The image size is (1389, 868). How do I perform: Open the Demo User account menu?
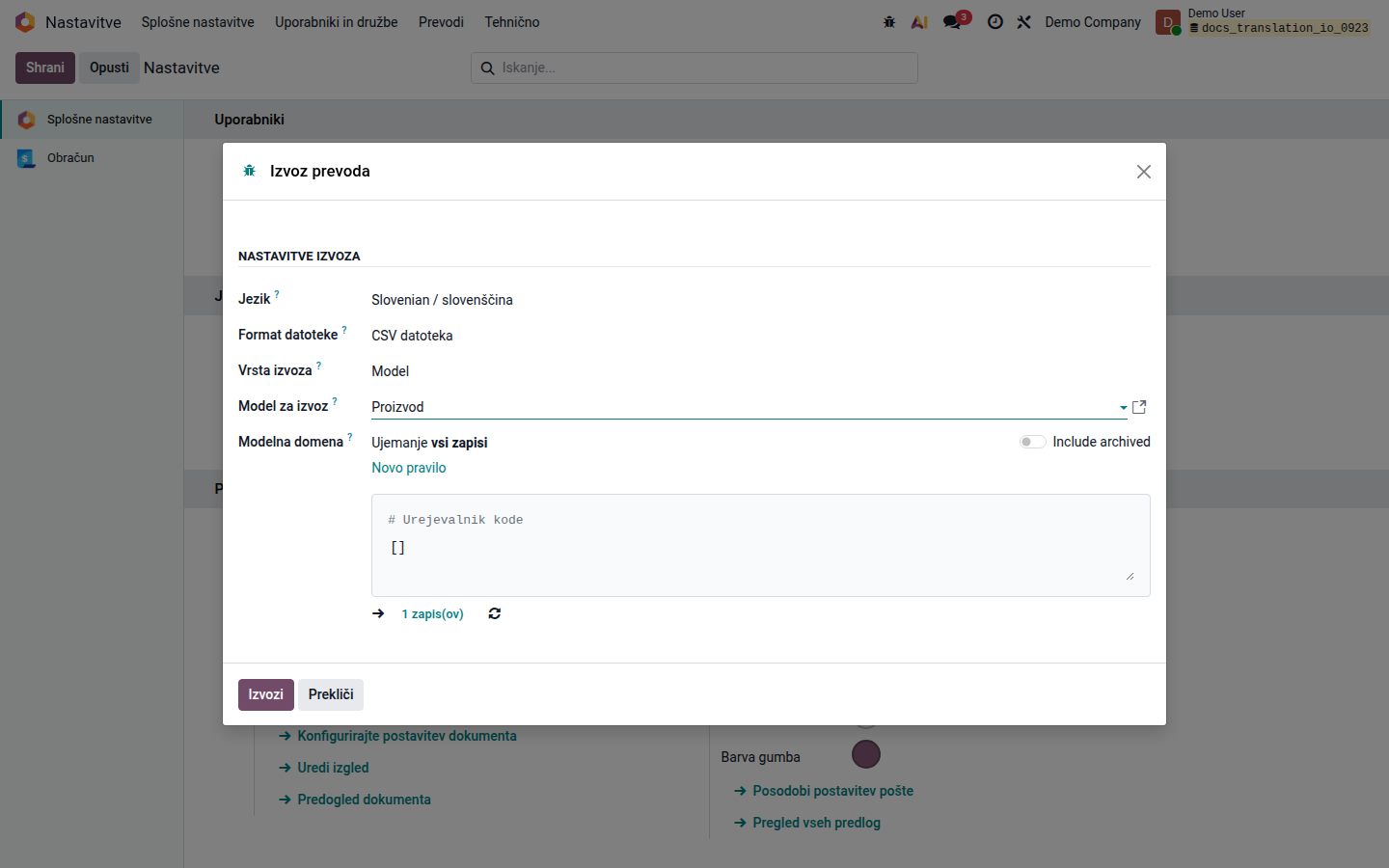click(x=1264, y=21)
